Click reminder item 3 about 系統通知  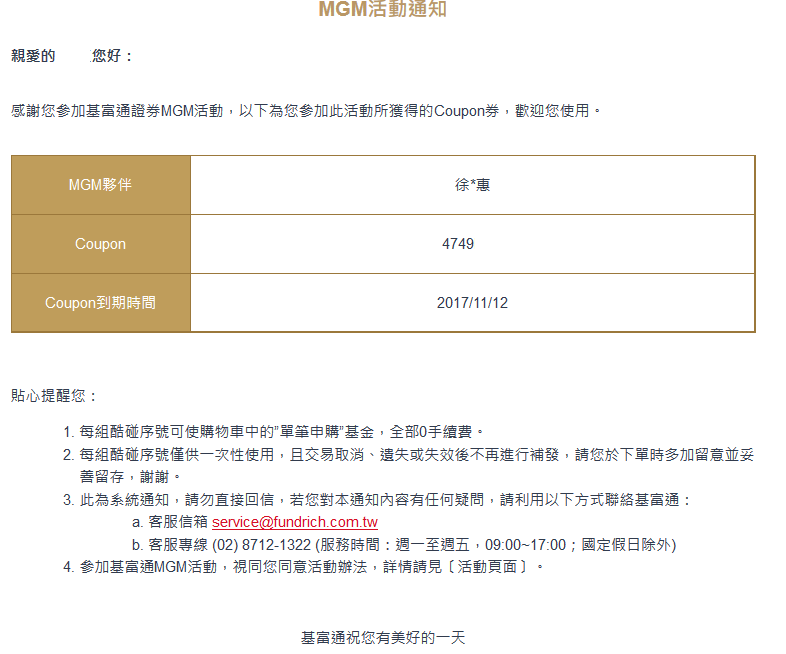377,500
